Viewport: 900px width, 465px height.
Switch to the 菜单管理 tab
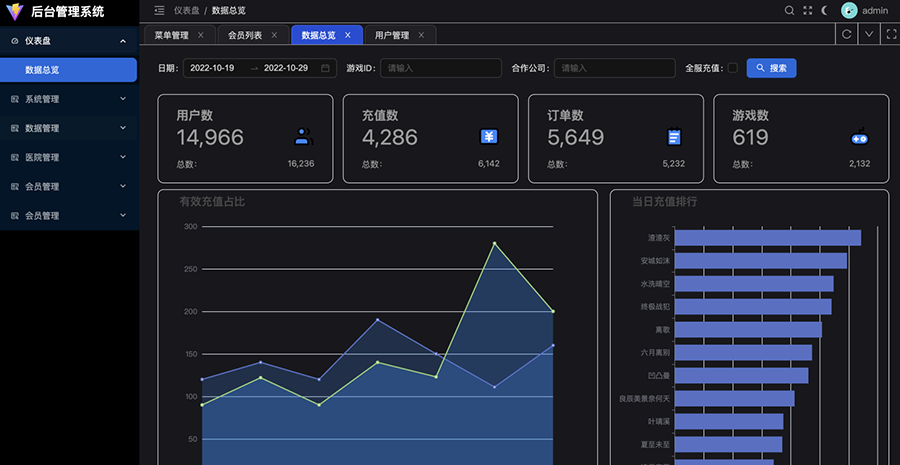180,35
